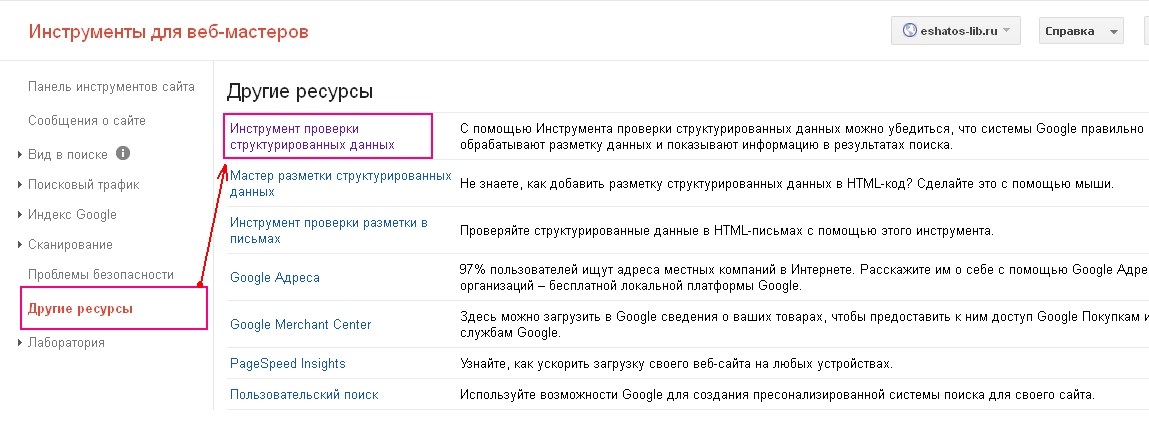Go to Сообщения о сайте
This screenshot has height=427, width=1149.
tap(87, 121)
